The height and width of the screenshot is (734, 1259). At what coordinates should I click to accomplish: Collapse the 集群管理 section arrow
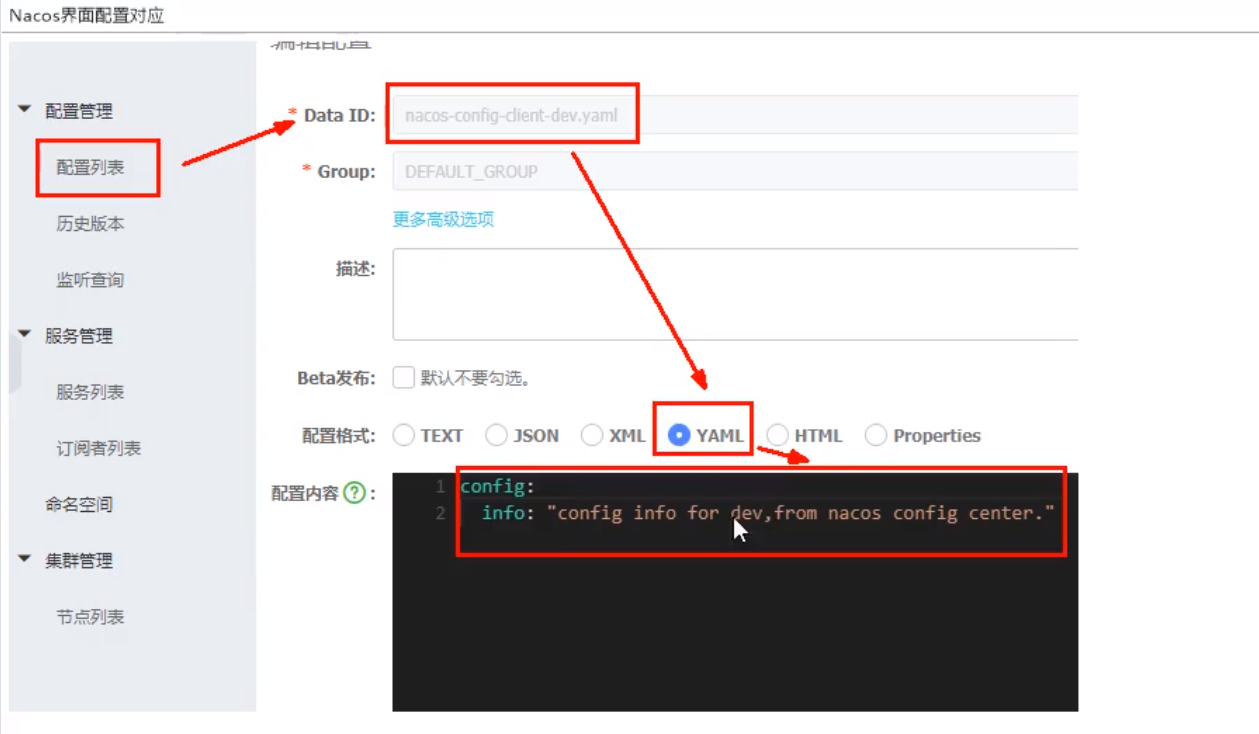pyautogui.click(x=25, y=559)
